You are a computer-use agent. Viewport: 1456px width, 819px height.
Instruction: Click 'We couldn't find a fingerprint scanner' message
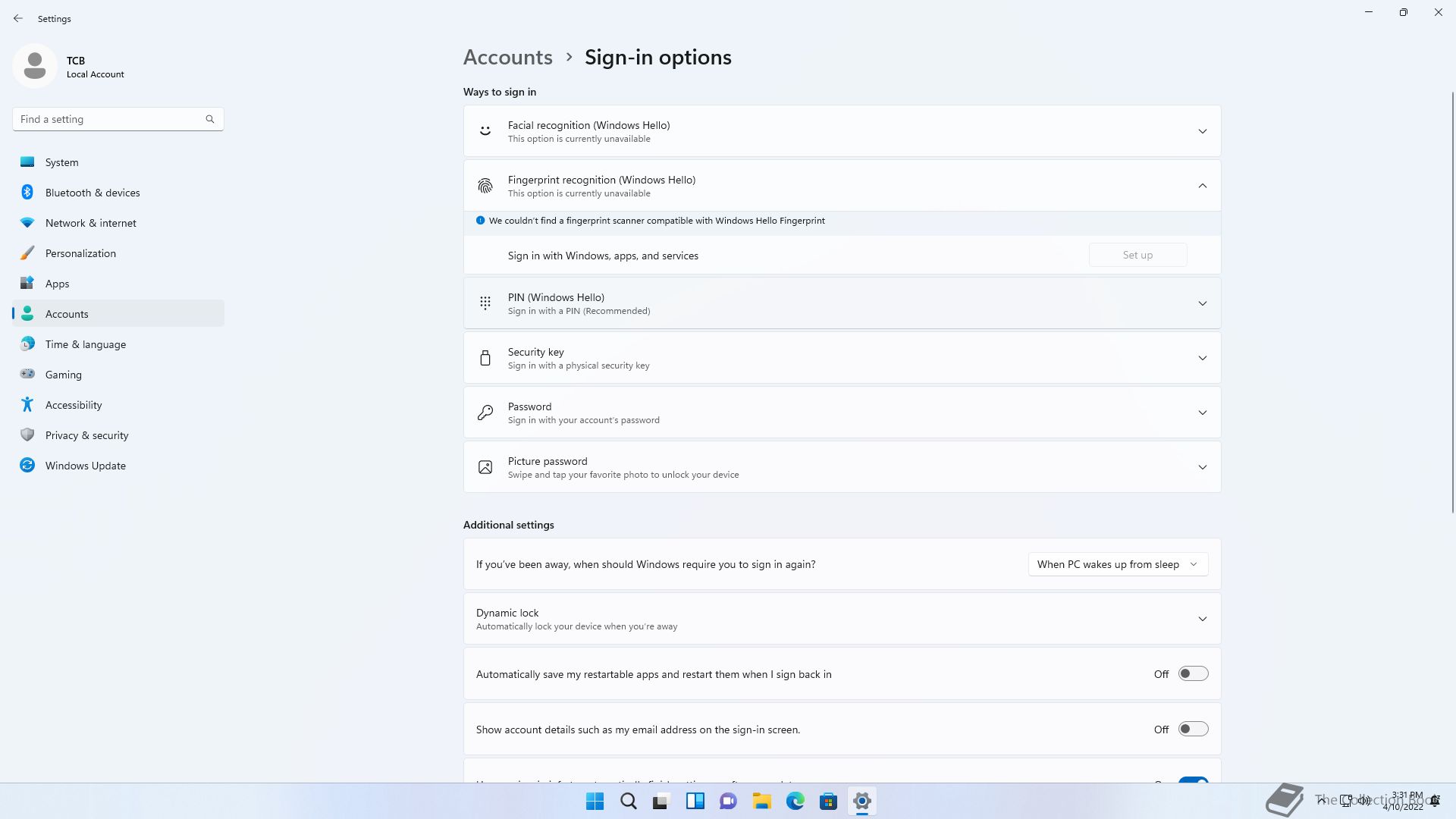(657, 221)
